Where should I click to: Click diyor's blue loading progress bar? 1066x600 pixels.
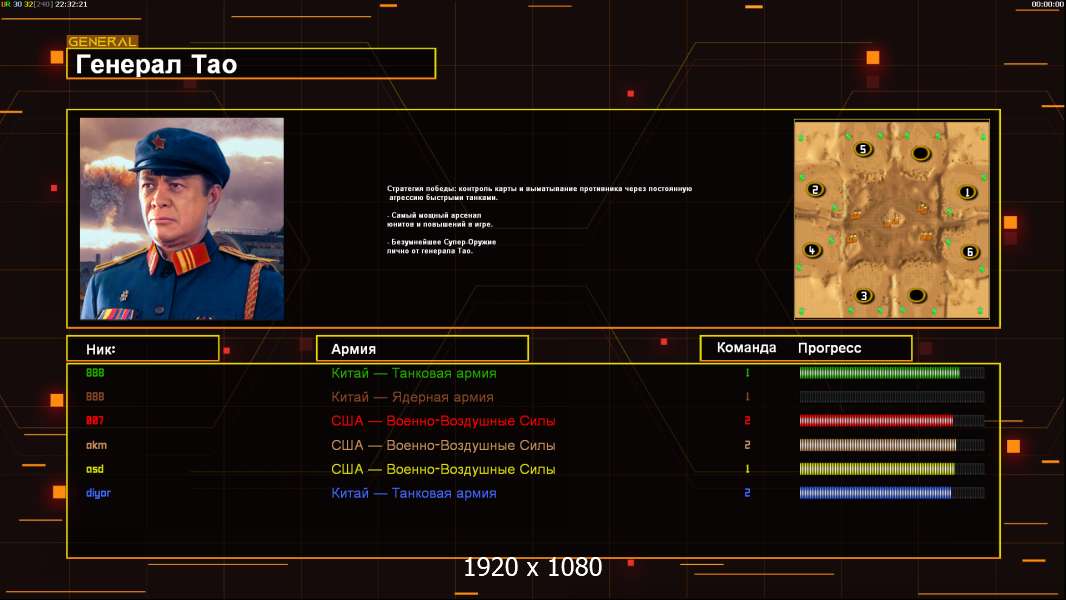892,493
